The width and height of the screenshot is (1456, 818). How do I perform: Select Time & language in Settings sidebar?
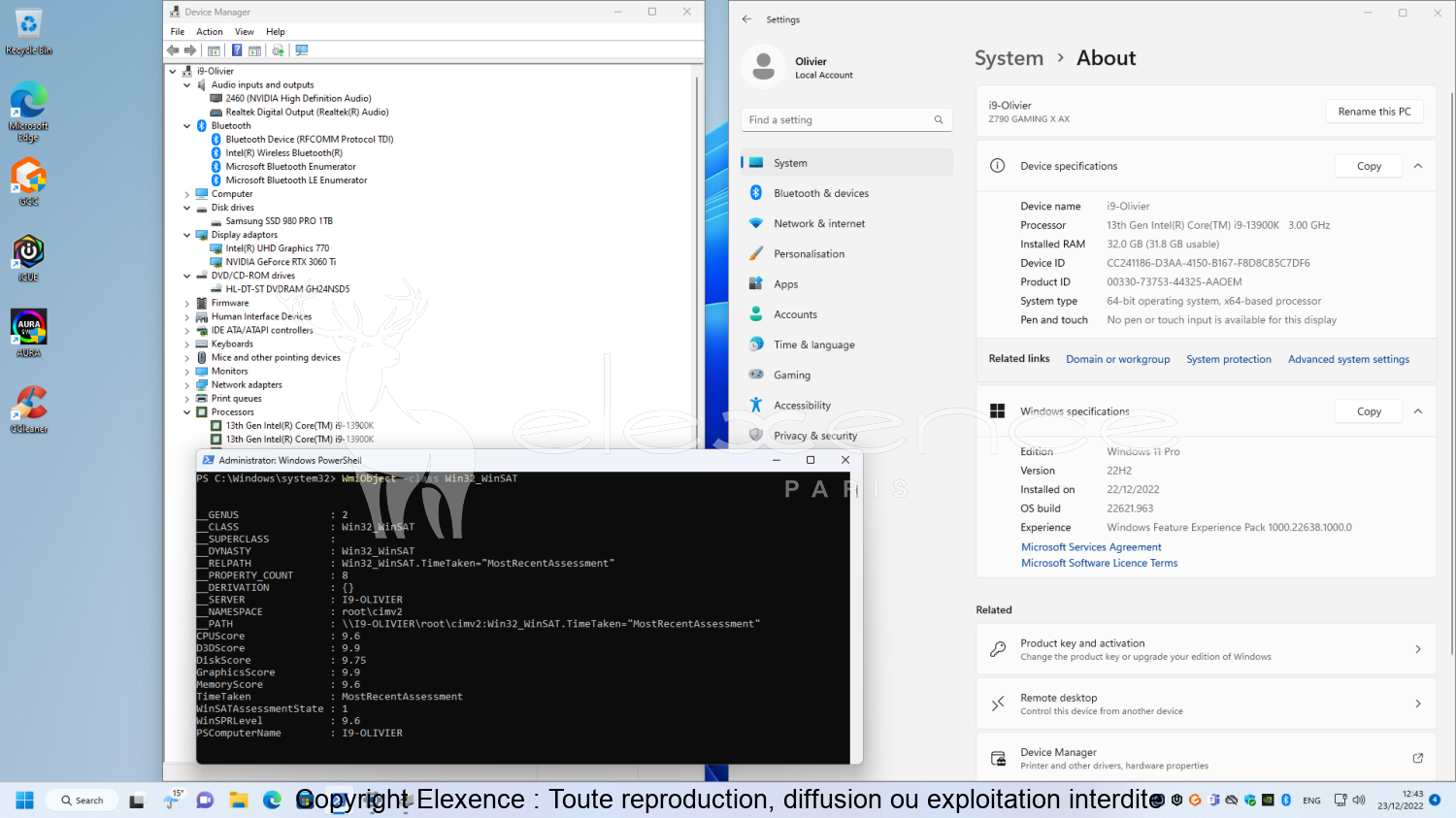point(846,344)
